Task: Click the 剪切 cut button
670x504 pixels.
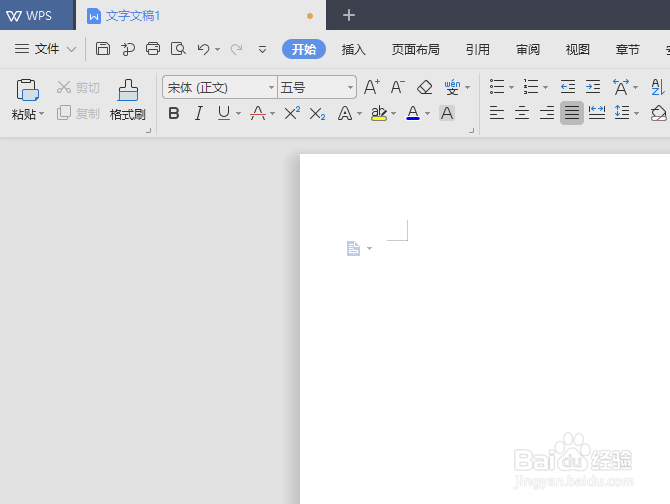Action: click(78, 88)
